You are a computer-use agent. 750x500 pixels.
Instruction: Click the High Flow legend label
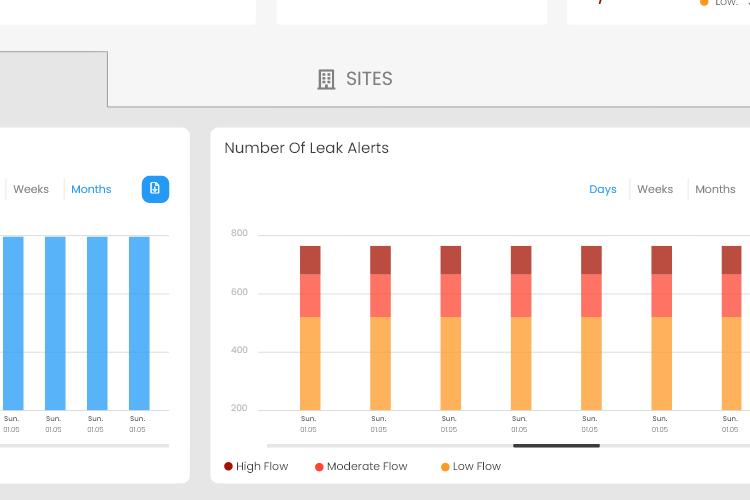pyautogui.click(x=262, y=466)
